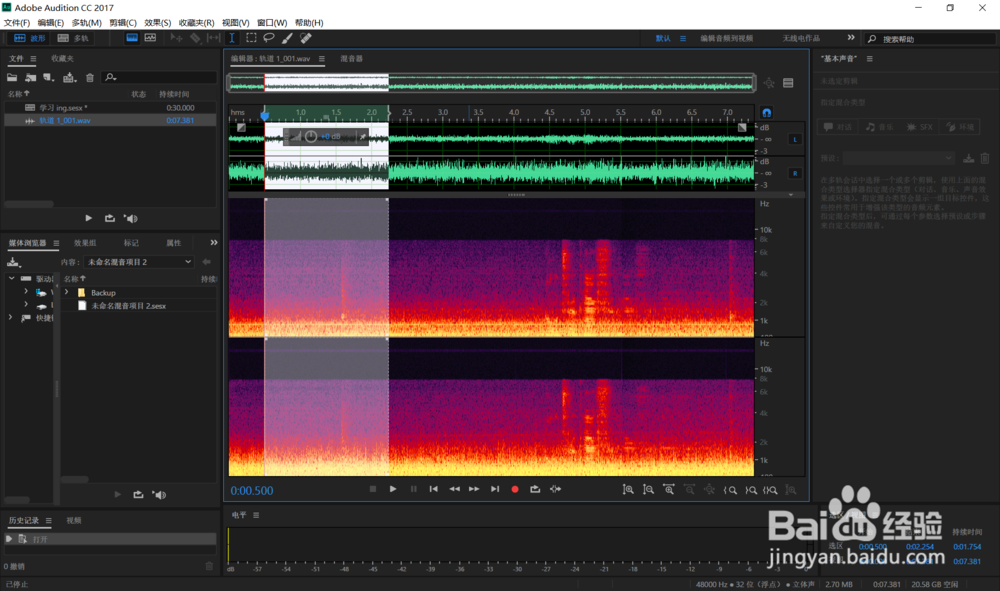
Task: Open the 内容 dropdown 未命名混音项目 2
Action: point(139,262)
